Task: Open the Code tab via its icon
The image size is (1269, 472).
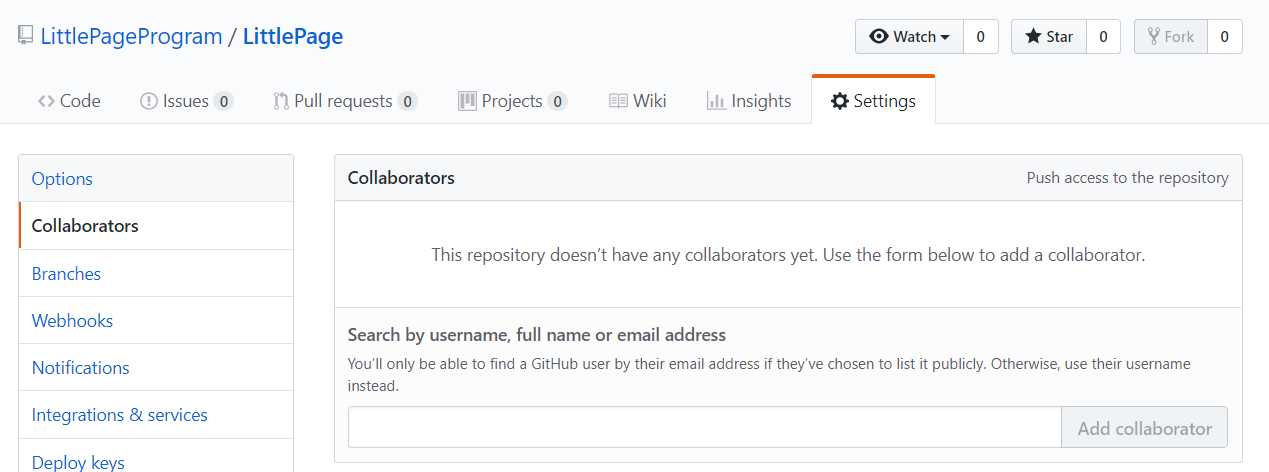Action: coord(46,101)
